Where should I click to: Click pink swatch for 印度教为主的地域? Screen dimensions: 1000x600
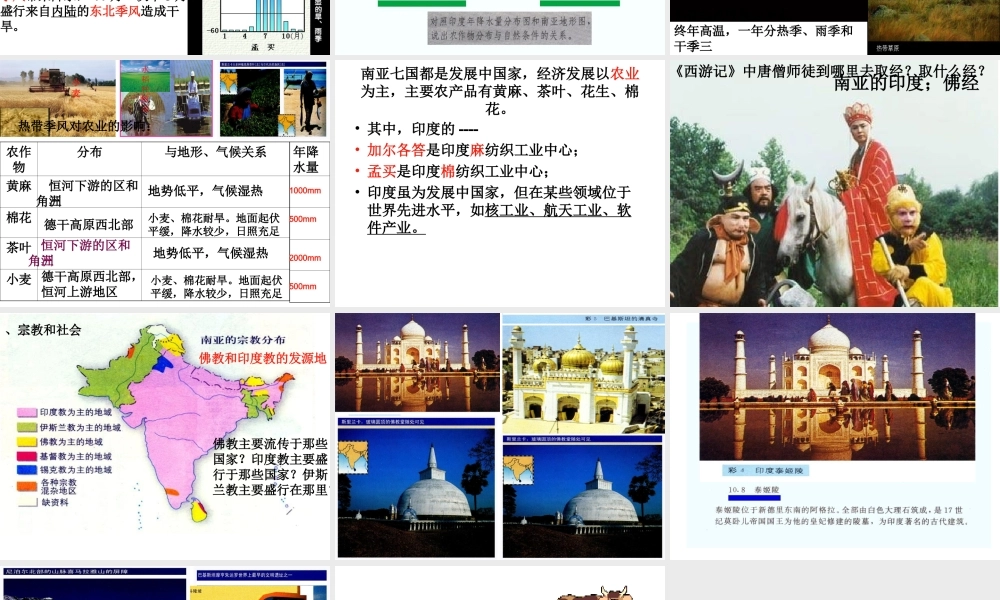point(26,413)
